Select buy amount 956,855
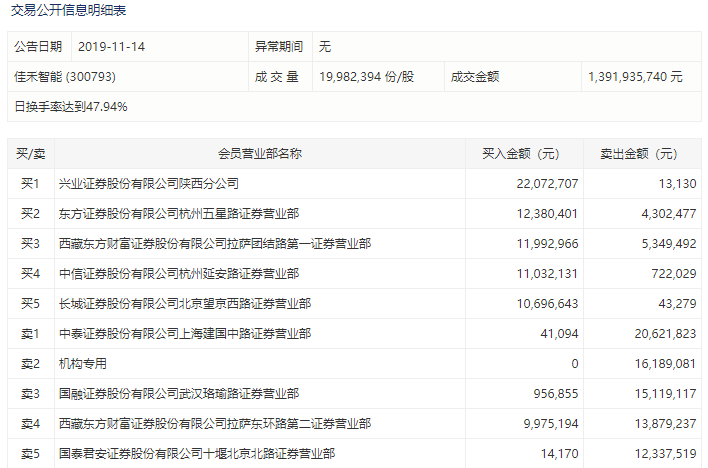 (x=556, y=394)
